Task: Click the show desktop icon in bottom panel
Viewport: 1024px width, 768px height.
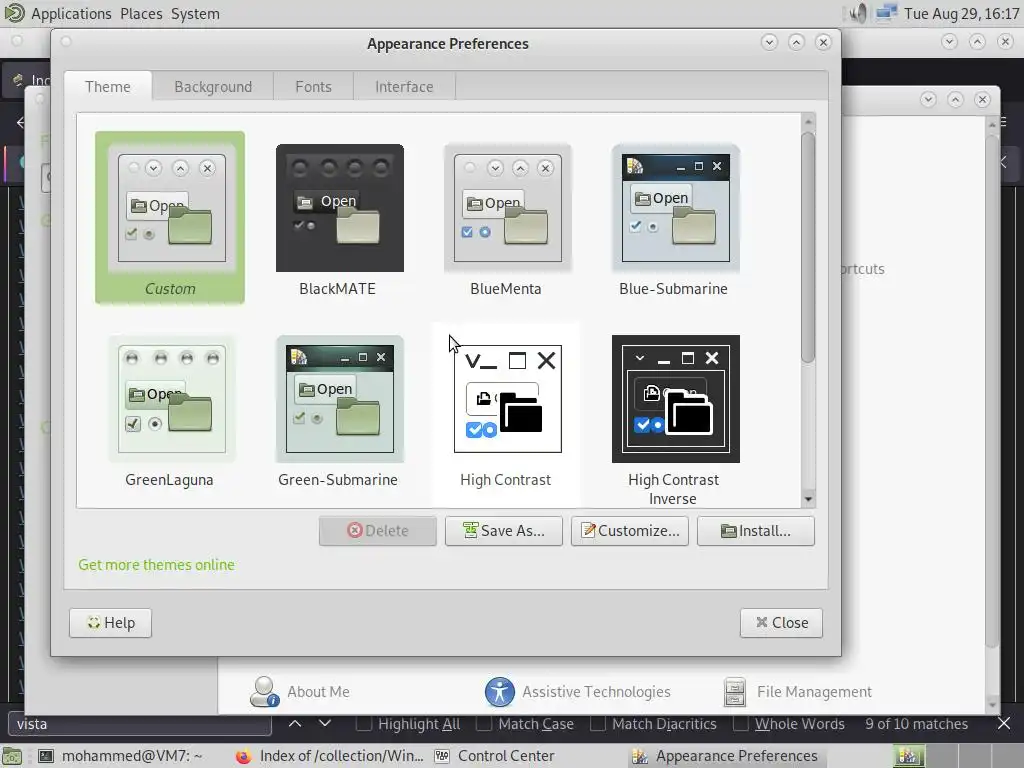Action: [13, 756]
